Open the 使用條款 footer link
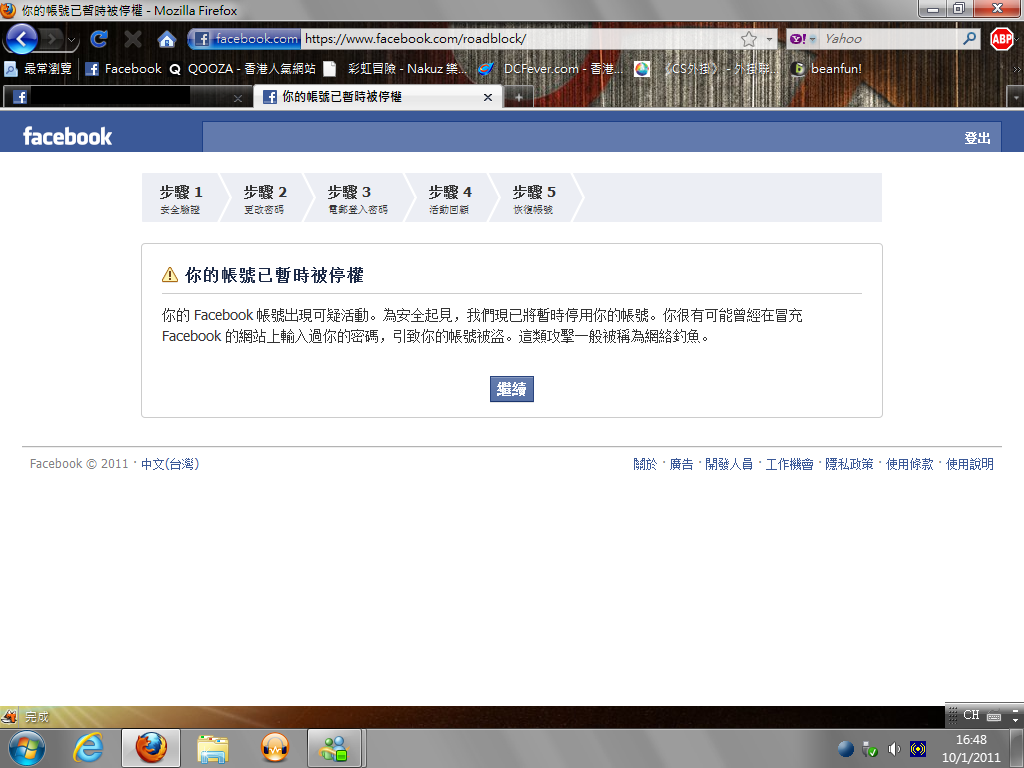The width and height of the screenshot is (1024, 768). click(x=909, y=464)
